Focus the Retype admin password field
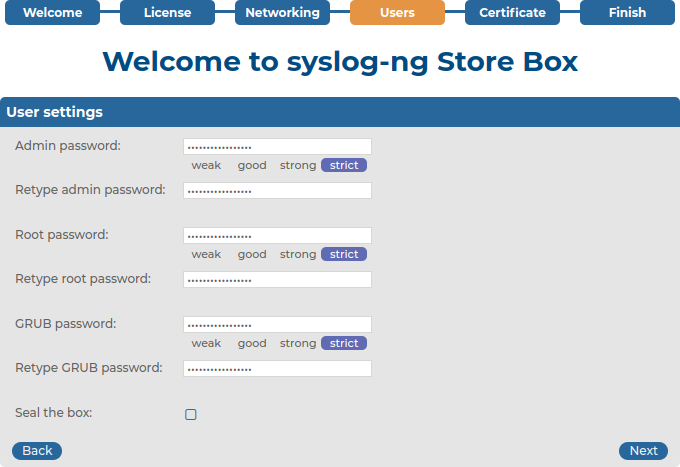This screenshot has width=680, height=467. click(277, 190)
